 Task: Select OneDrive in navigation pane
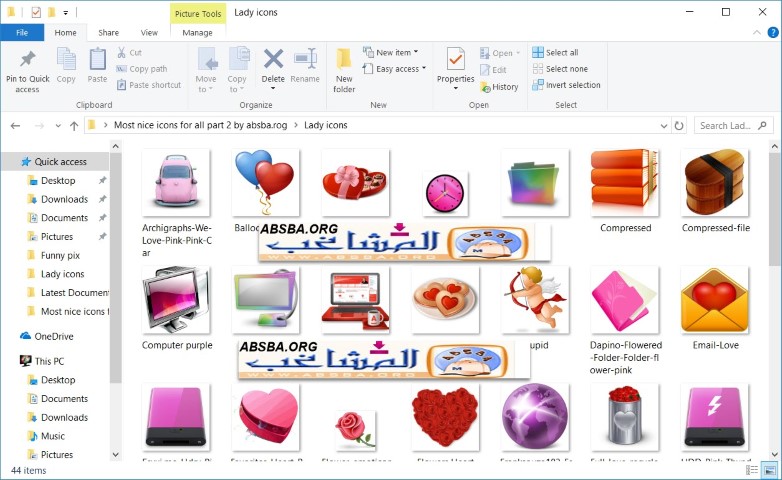[54, 336]
